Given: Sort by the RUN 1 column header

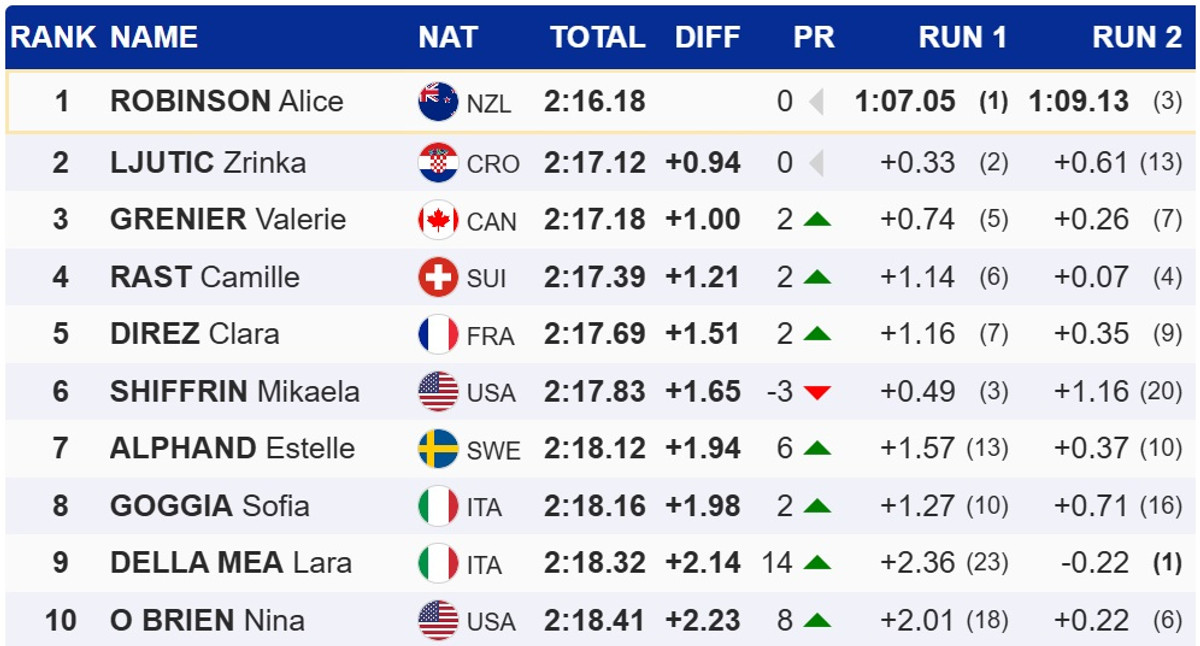Looking at the screenshot, I should pyautogui.click(x=962, y=38).
